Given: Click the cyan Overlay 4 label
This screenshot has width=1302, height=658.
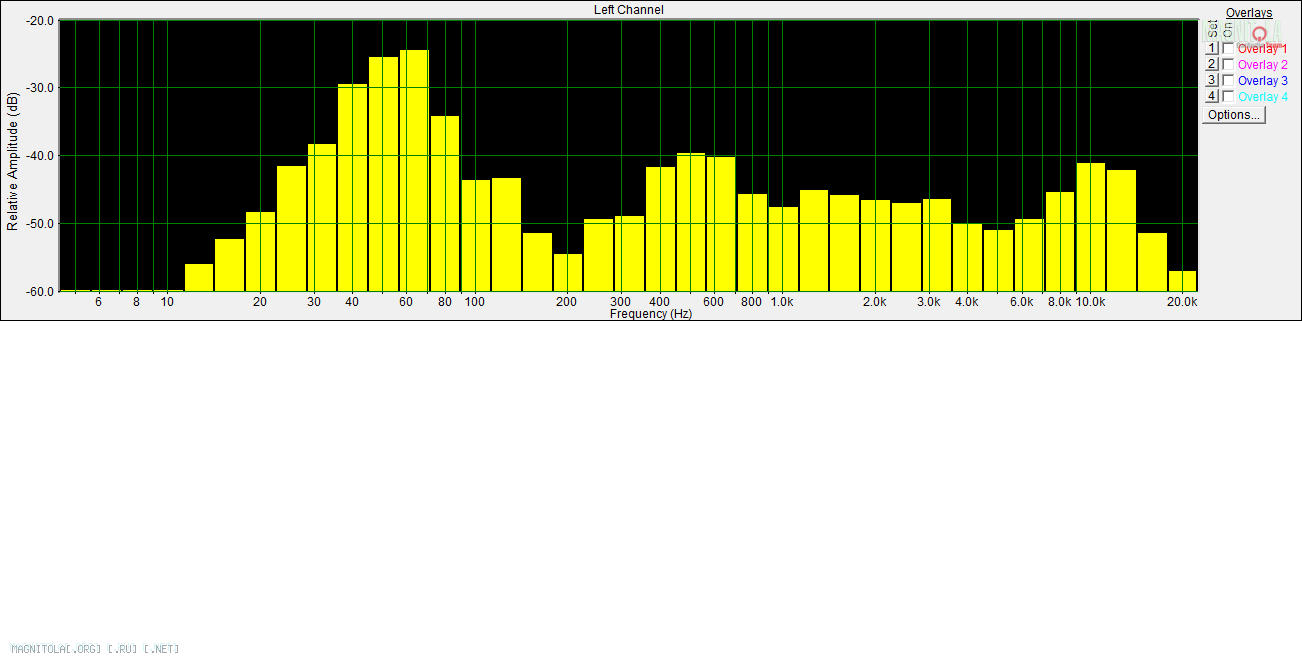Looking at the screenshot, I should click(1262, 97).
